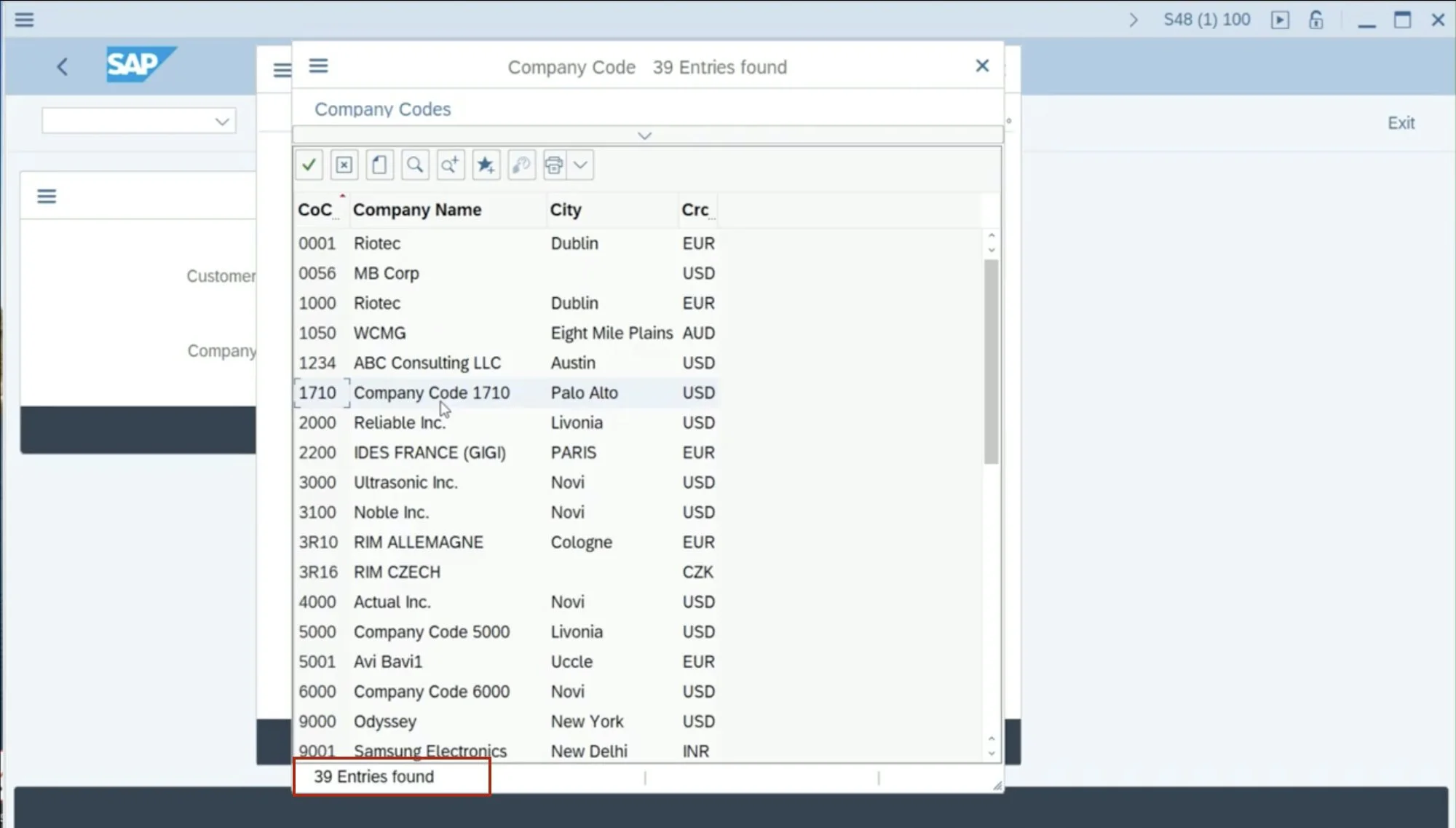Select Noble Inc. row
Screen dimensions: 1456x828
click(506, 512)
